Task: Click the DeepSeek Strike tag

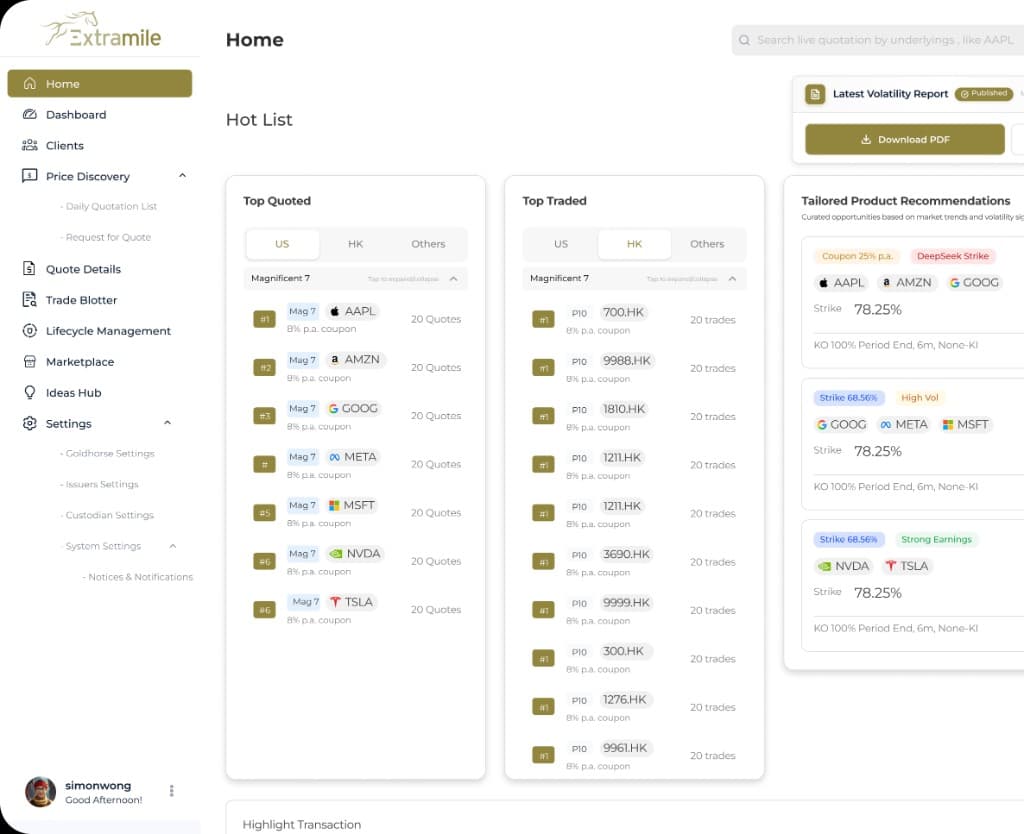Action: (952, 256)
